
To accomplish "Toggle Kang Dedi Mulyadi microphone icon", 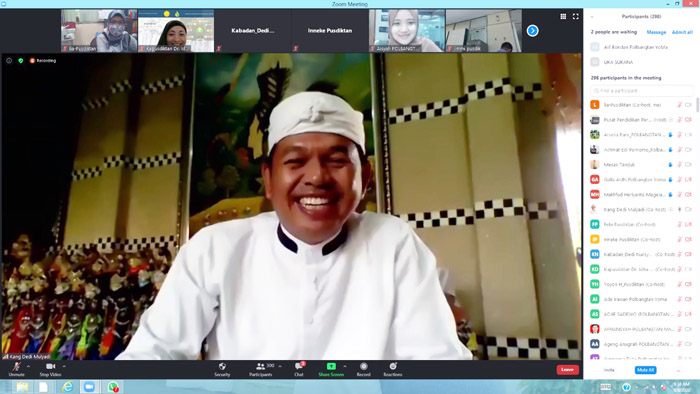I will pos(679,209).
